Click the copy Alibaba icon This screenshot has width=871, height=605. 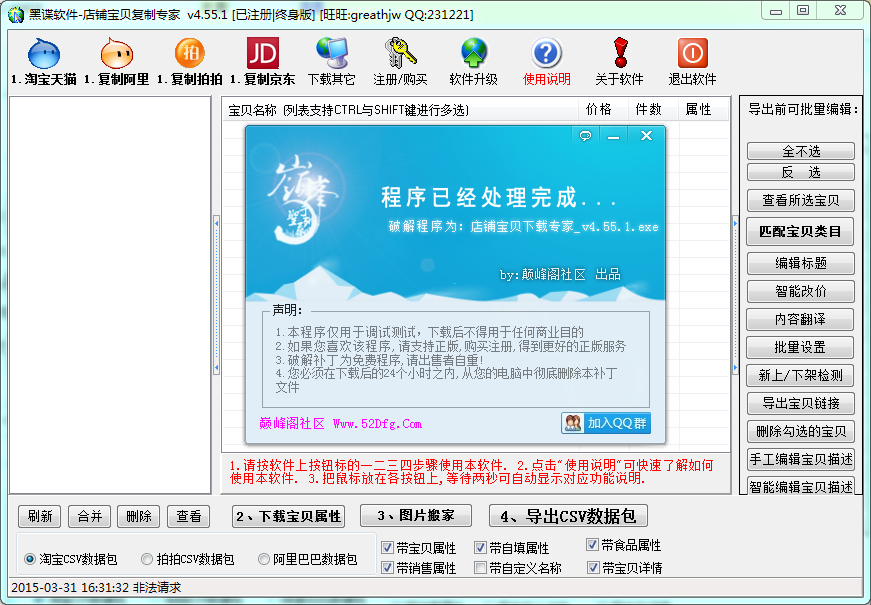tap(117, 61)
